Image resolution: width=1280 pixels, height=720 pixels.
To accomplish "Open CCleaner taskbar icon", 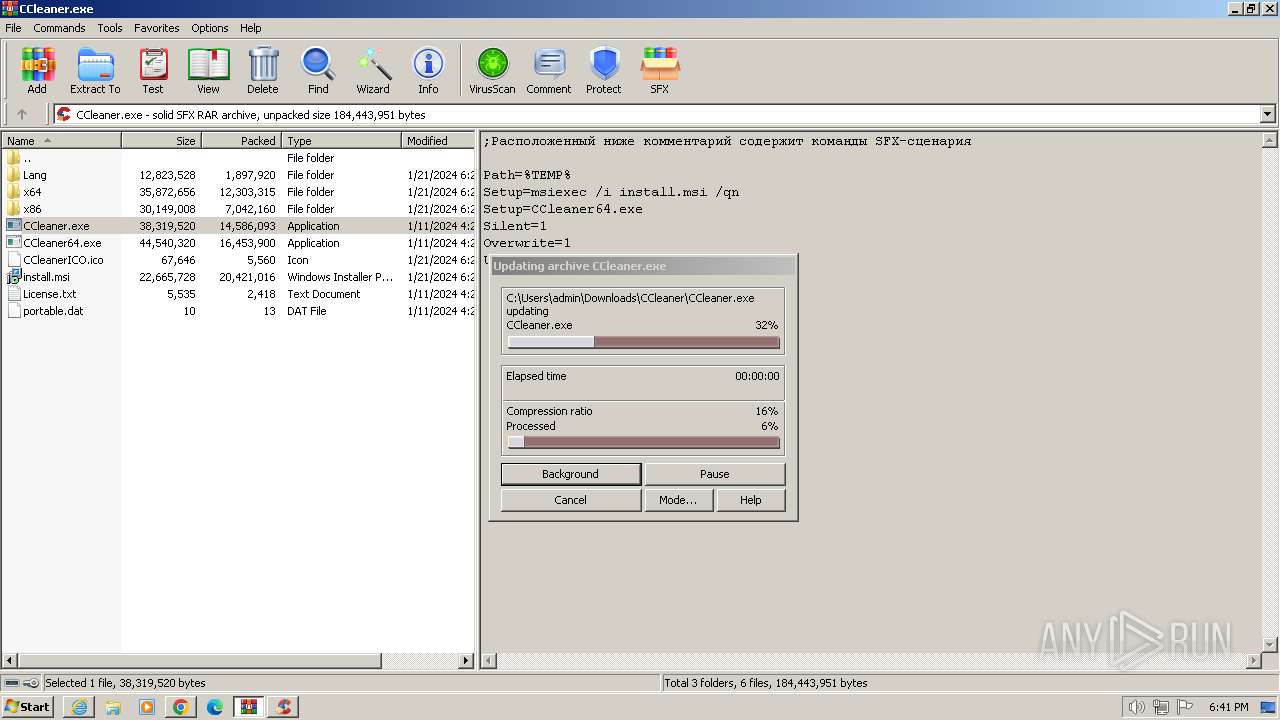I will 283,707.
